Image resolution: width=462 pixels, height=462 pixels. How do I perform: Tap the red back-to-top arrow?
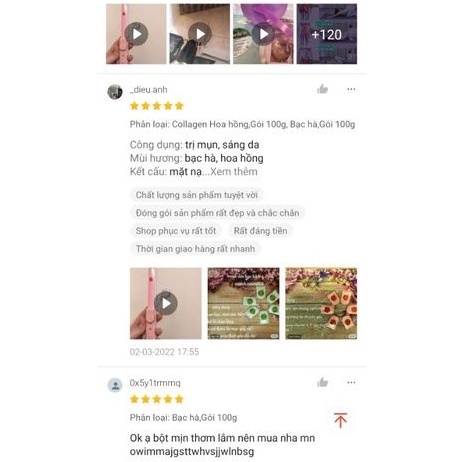(340, 420)
